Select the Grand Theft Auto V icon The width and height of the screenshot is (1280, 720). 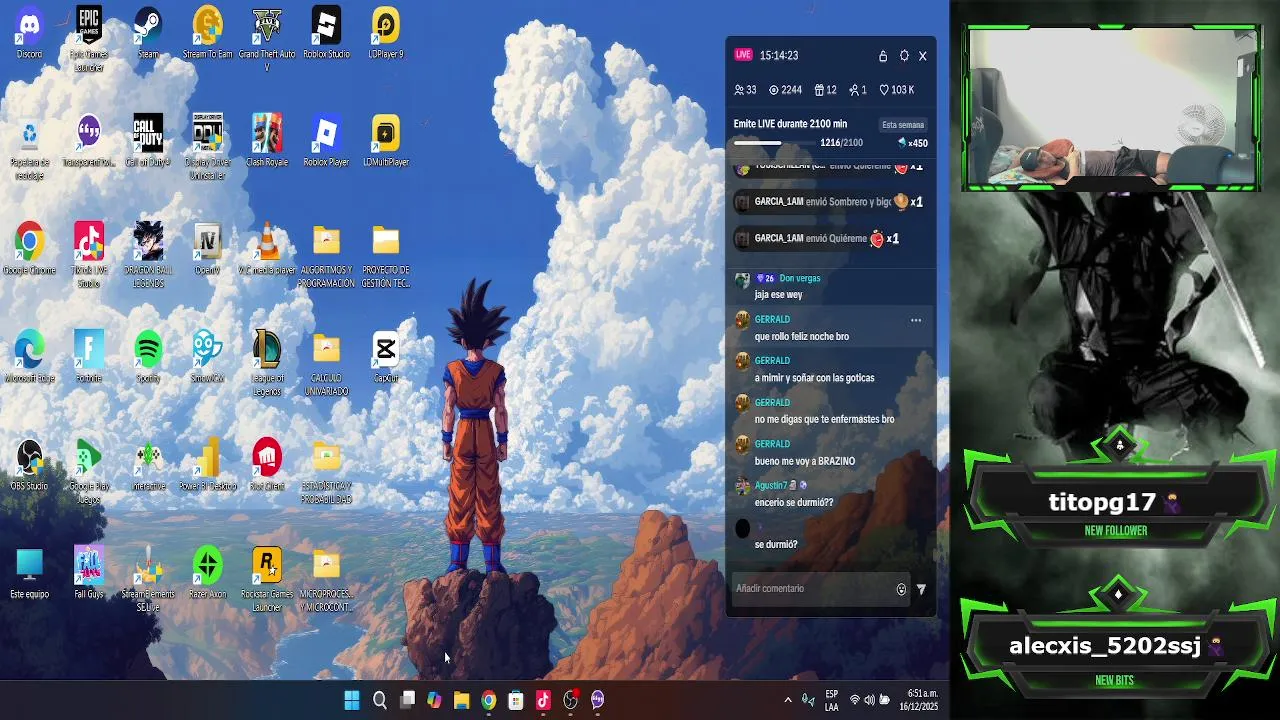(267, 39)
